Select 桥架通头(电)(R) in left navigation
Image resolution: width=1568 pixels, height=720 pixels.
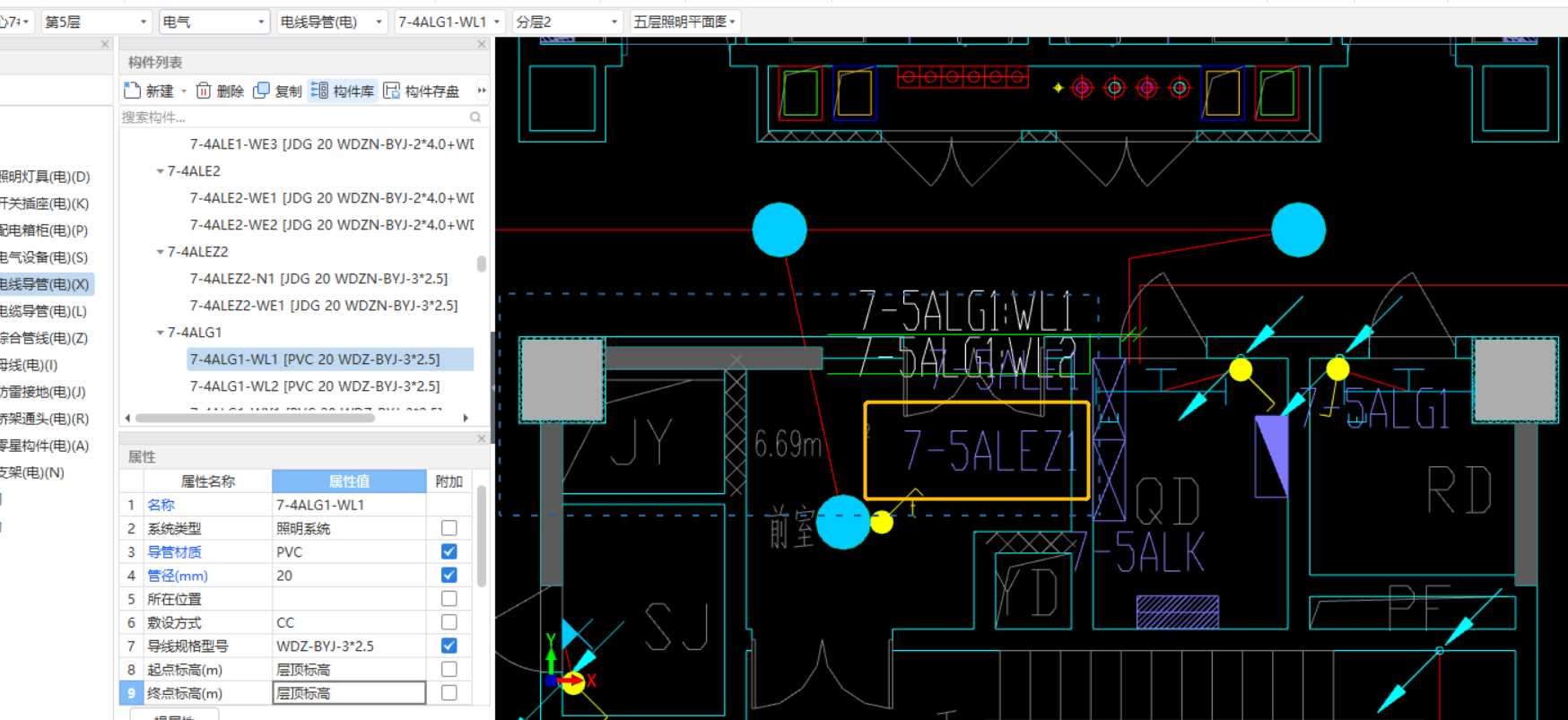tap(45, 419)
